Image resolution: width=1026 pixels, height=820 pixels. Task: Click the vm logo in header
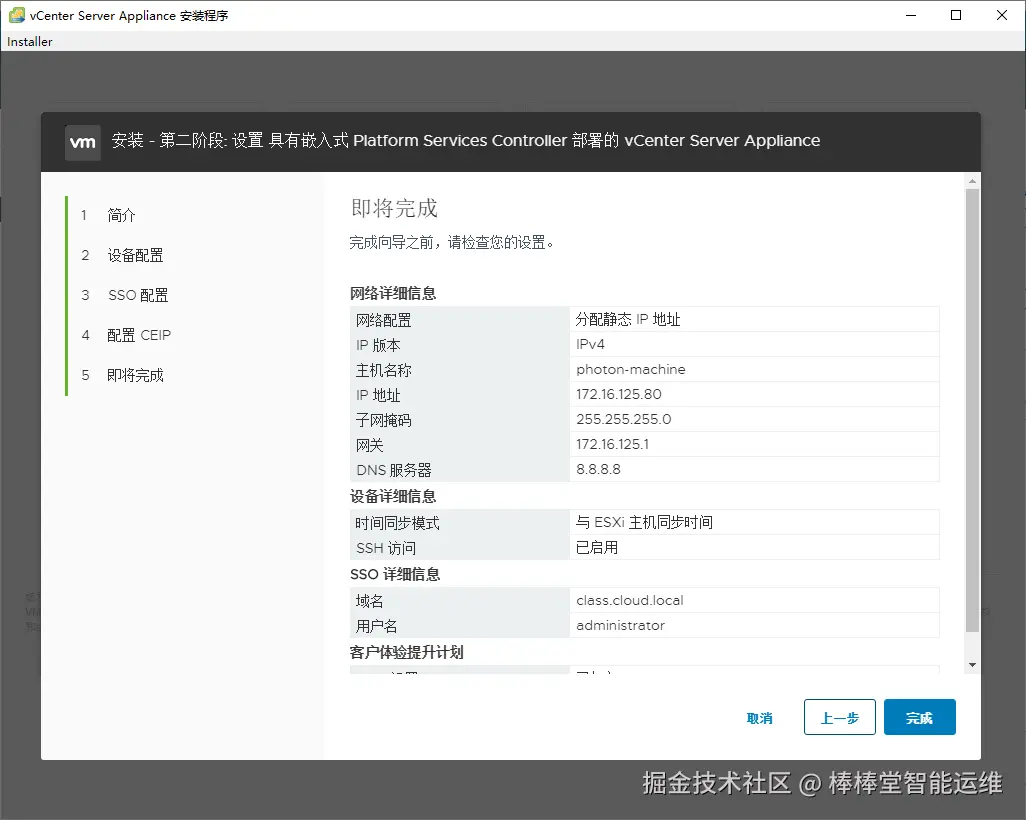[x=82, y=142]
